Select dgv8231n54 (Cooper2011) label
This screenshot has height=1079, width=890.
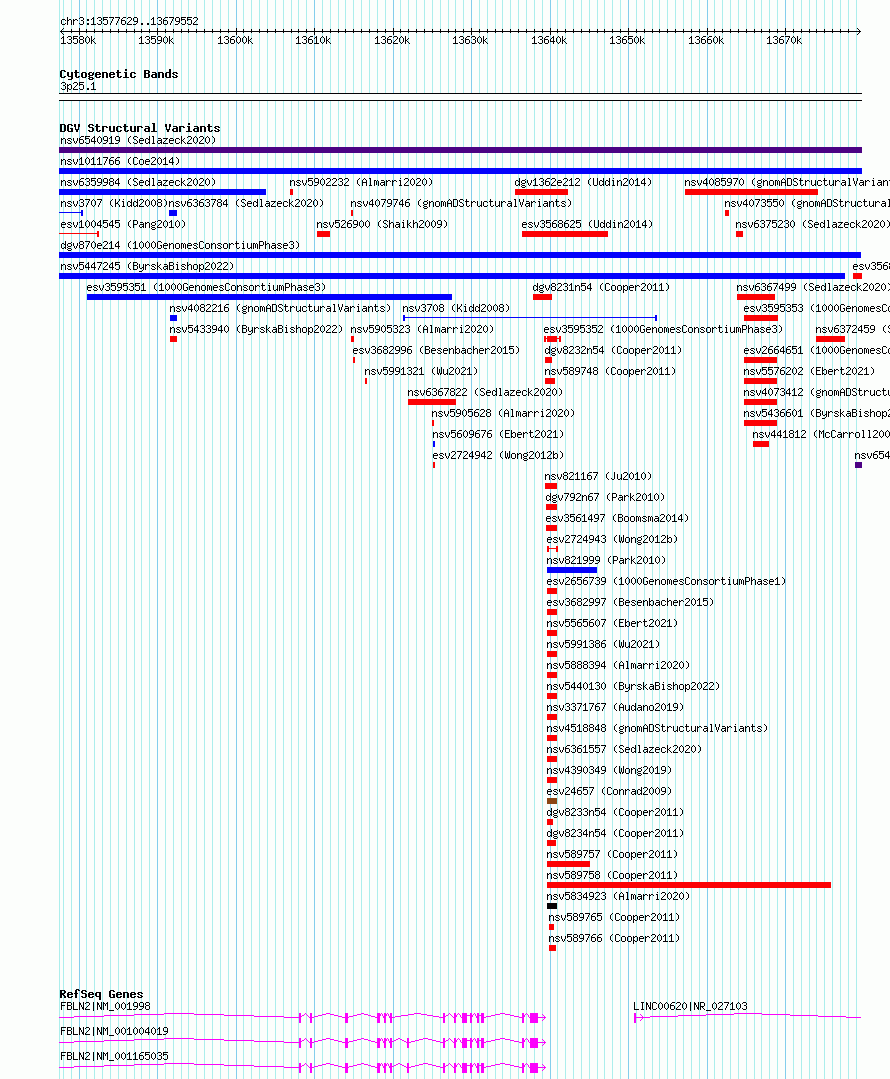(x=601, y=287)
